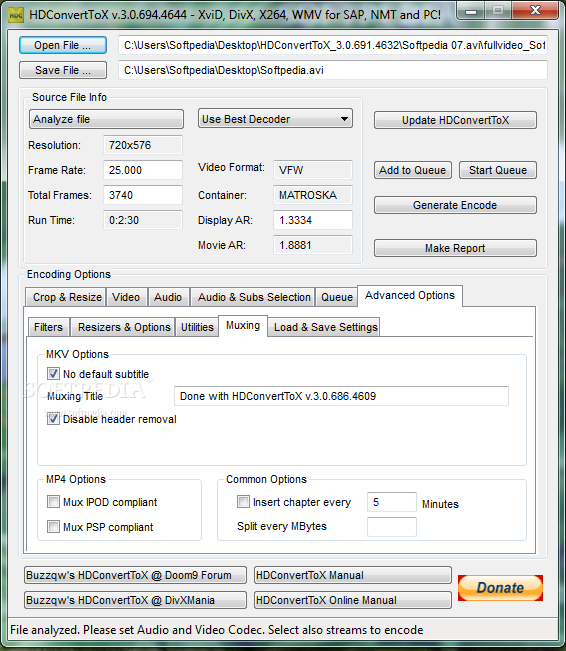Open Buzzqw's HDConvertToX @ DivXMania
Viewport: 566px width, 651px height.
click(135, 600)
